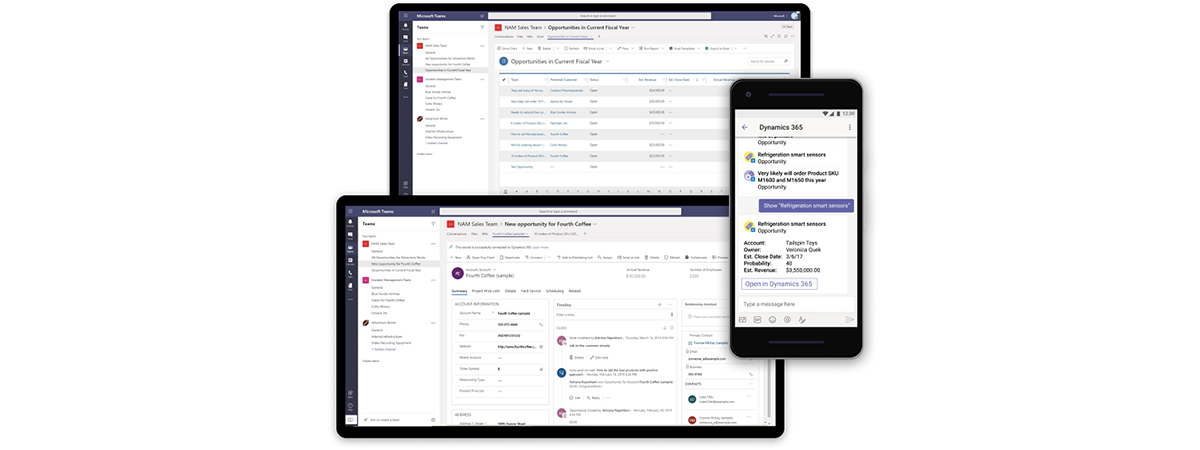Tap the text format icon in phone compose bar
Screen dimensions: 1200x450
(802, 319)
